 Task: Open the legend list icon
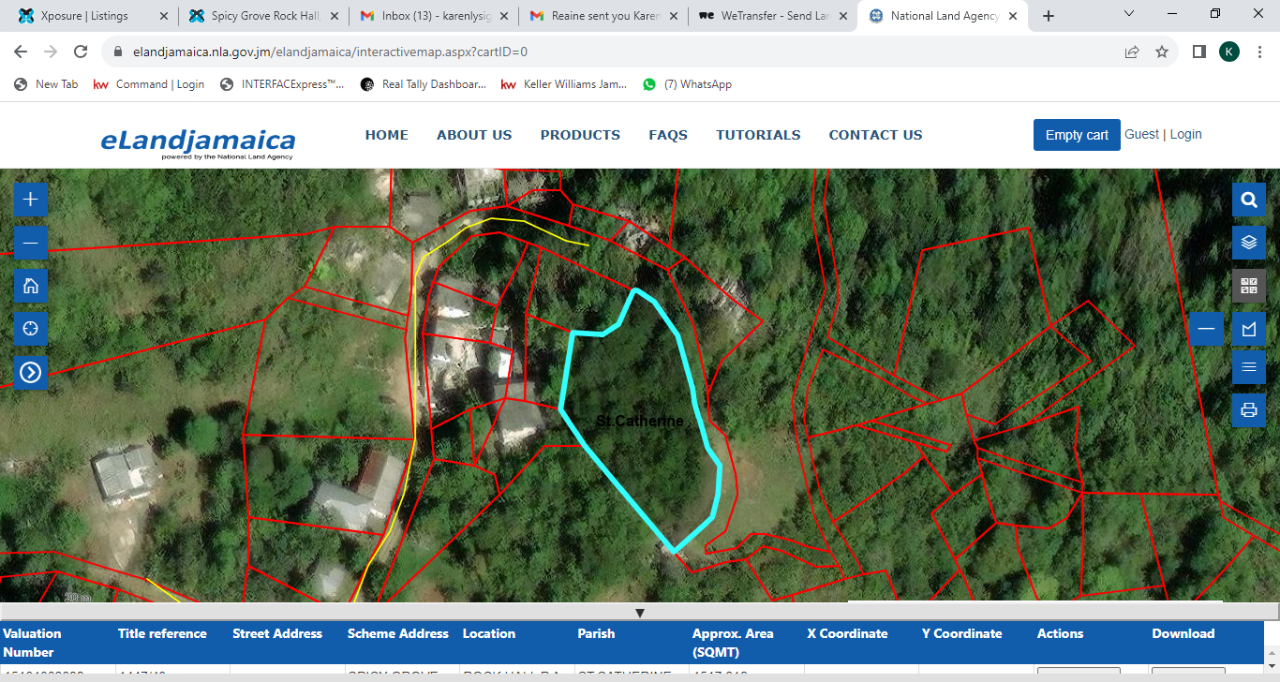pos(1248,367)
